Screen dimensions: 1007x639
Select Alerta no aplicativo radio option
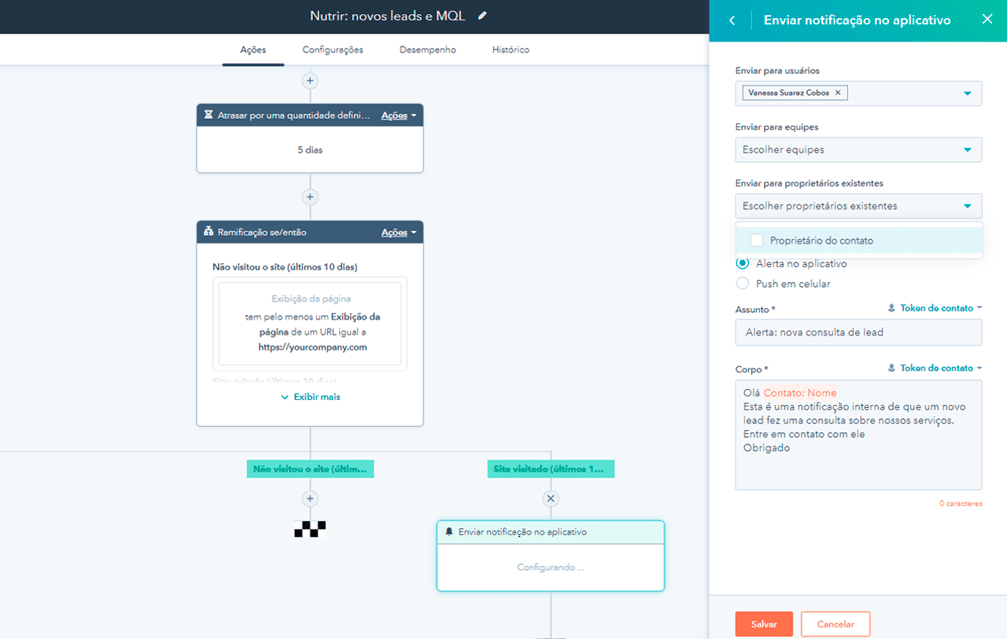[742, 264]
